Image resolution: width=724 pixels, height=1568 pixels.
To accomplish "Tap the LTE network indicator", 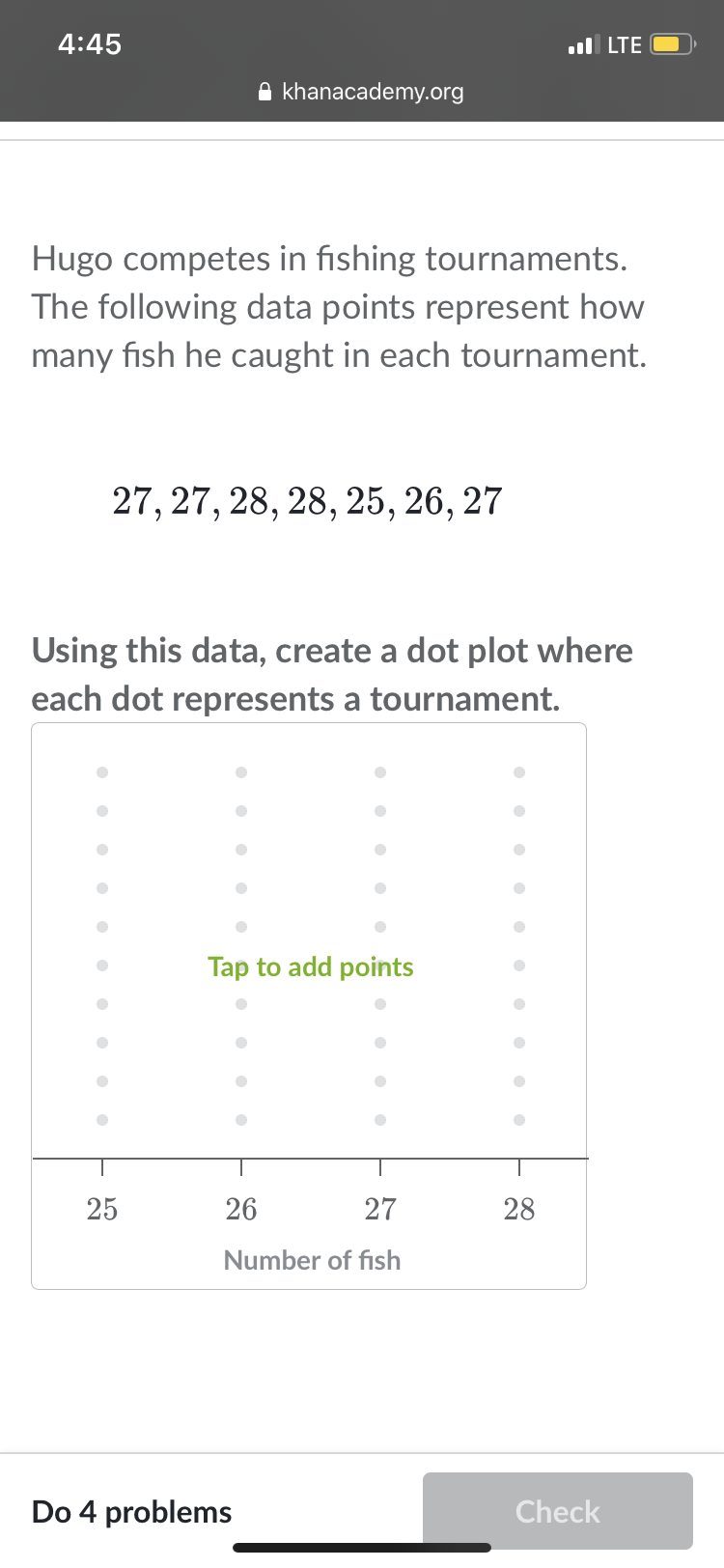I will tap(625, 44).
